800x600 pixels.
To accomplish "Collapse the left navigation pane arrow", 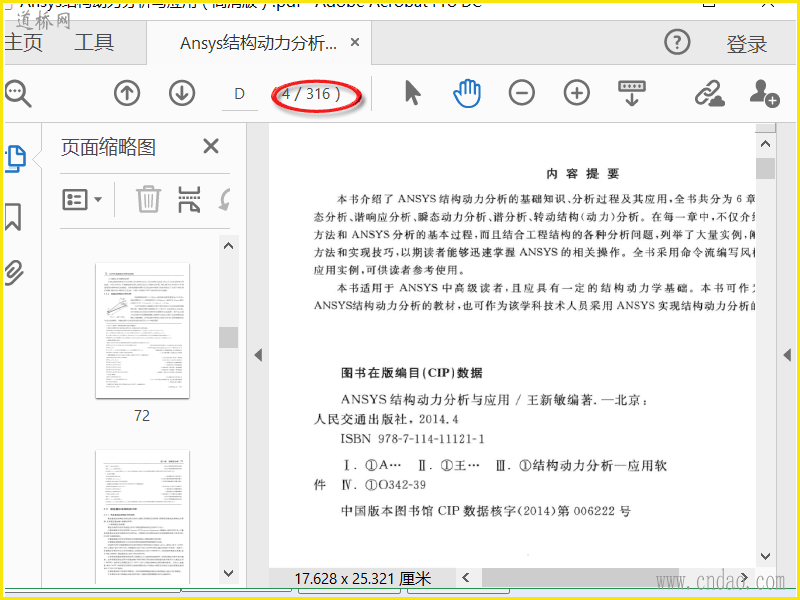I will pyautogui.click(x=258, y=355).
